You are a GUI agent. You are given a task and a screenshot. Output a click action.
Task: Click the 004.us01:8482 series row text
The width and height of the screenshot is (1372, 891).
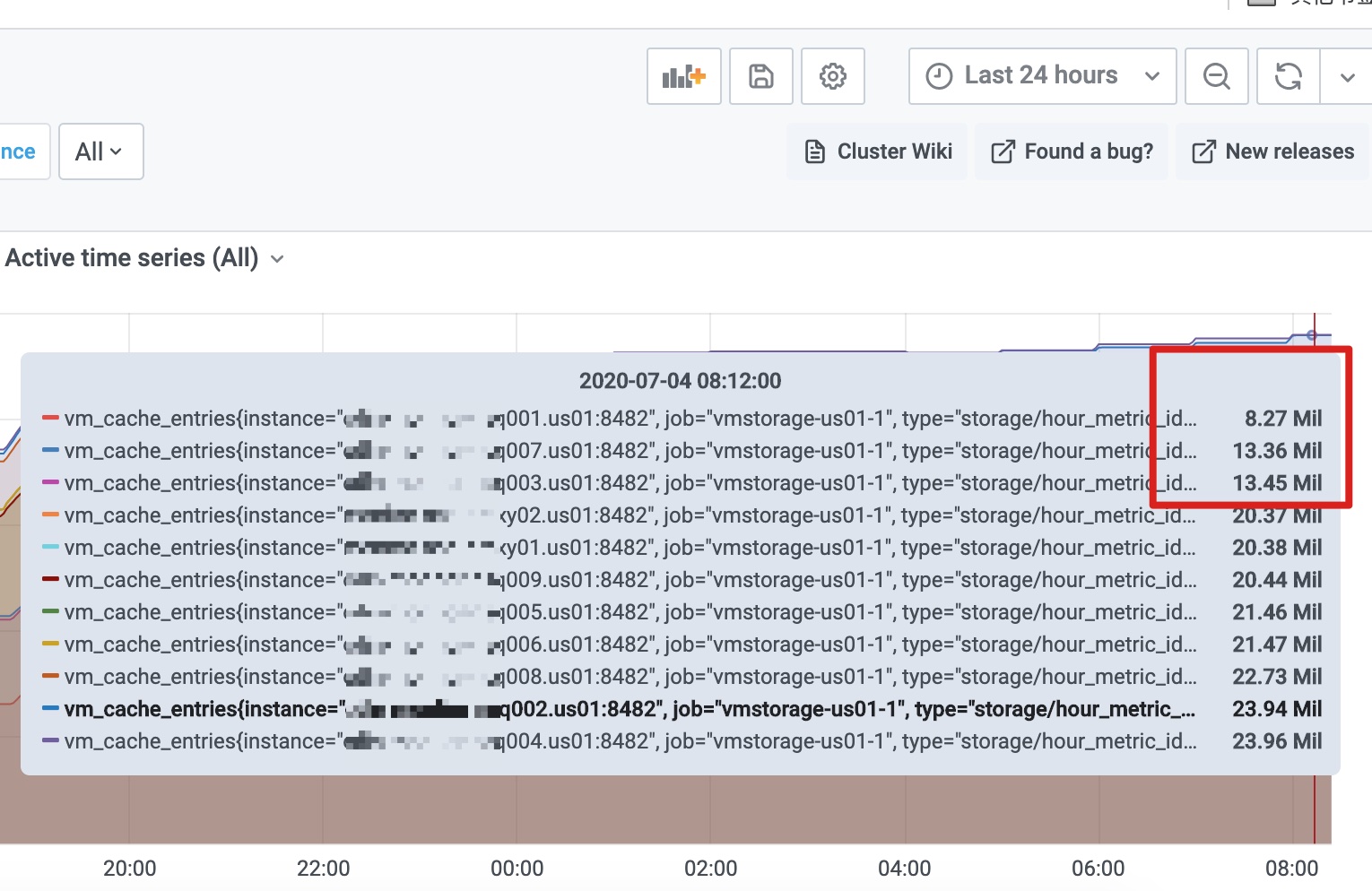(630, 741)
